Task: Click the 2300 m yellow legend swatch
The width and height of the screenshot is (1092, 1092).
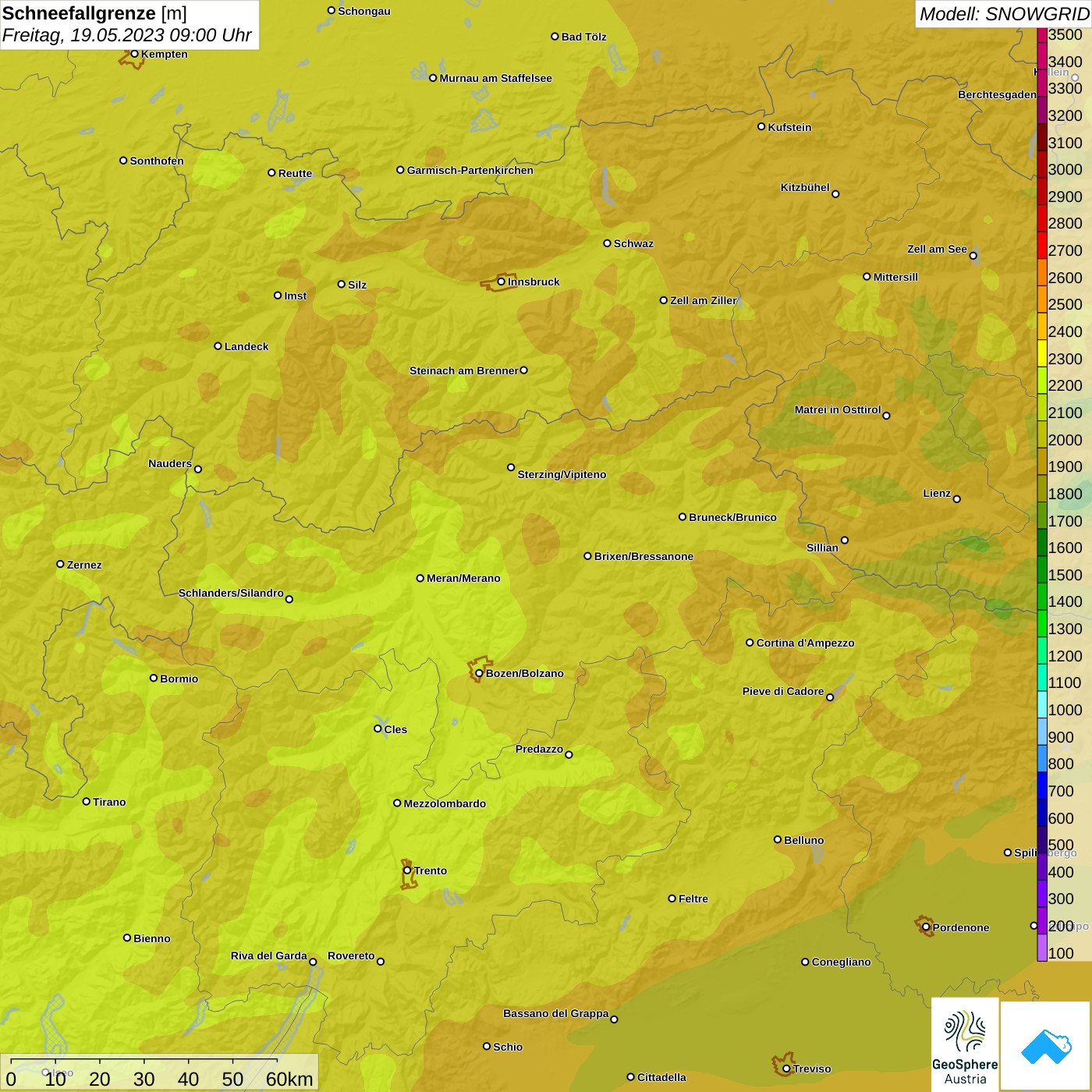Action: [1041, 353]
